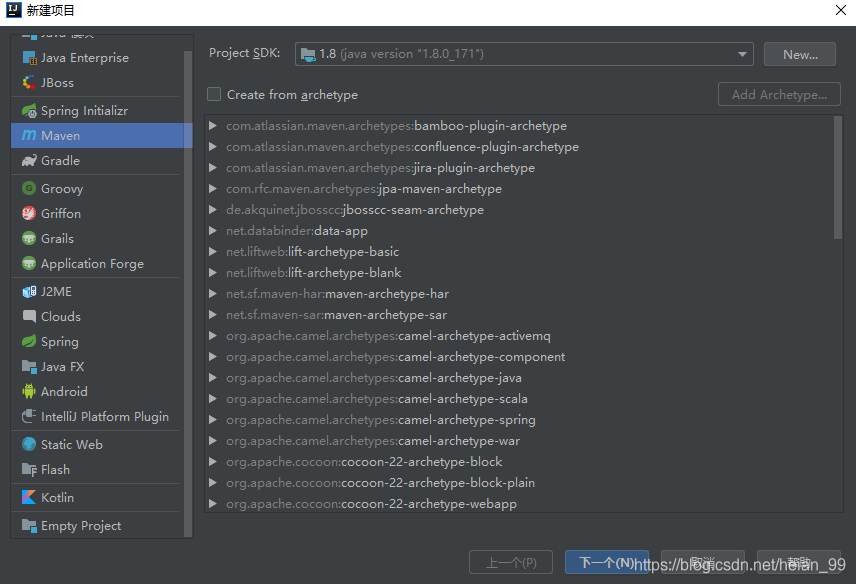Click the Application Forge icon
This screenshot has height=584, width=856.
(29, 264)
